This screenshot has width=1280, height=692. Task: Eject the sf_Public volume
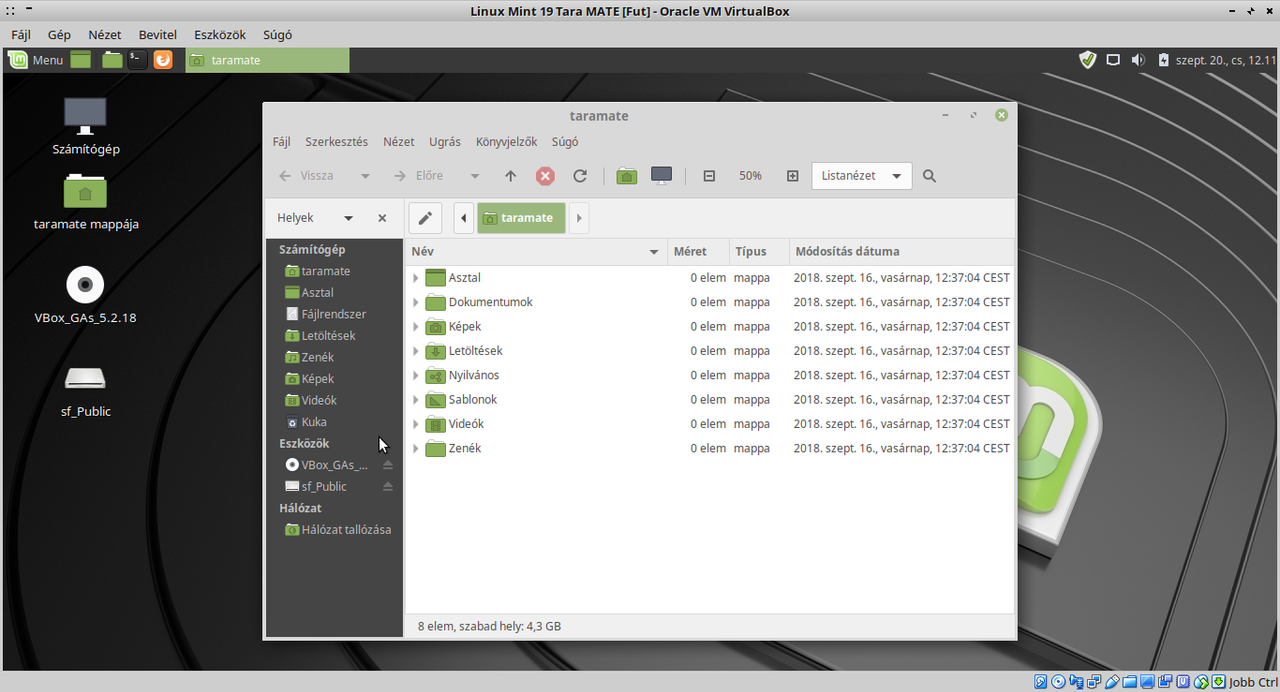(x=388, y=486)
